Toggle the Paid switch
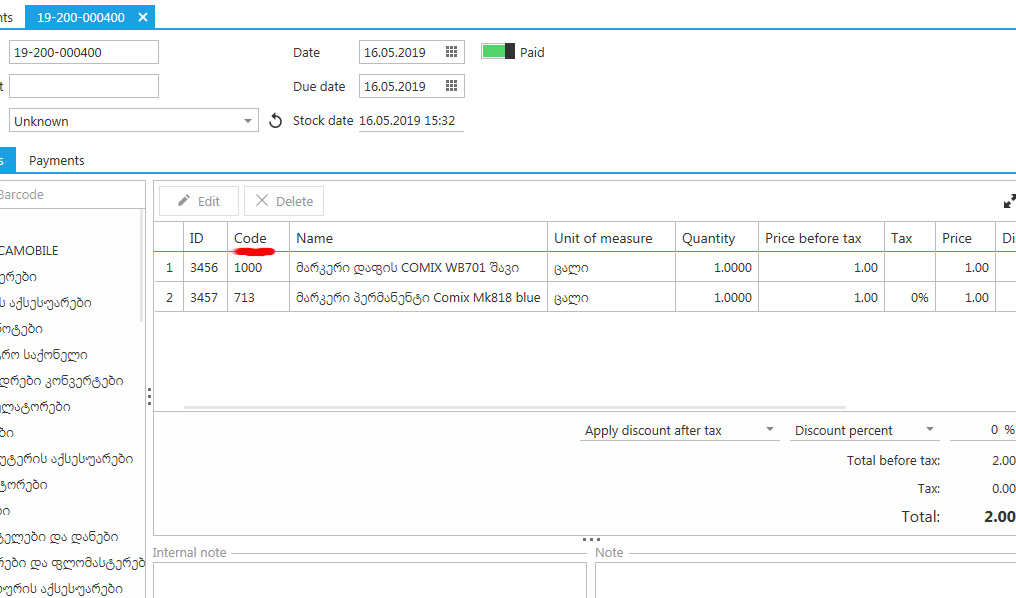1016x598 pixels. [498, 52]
